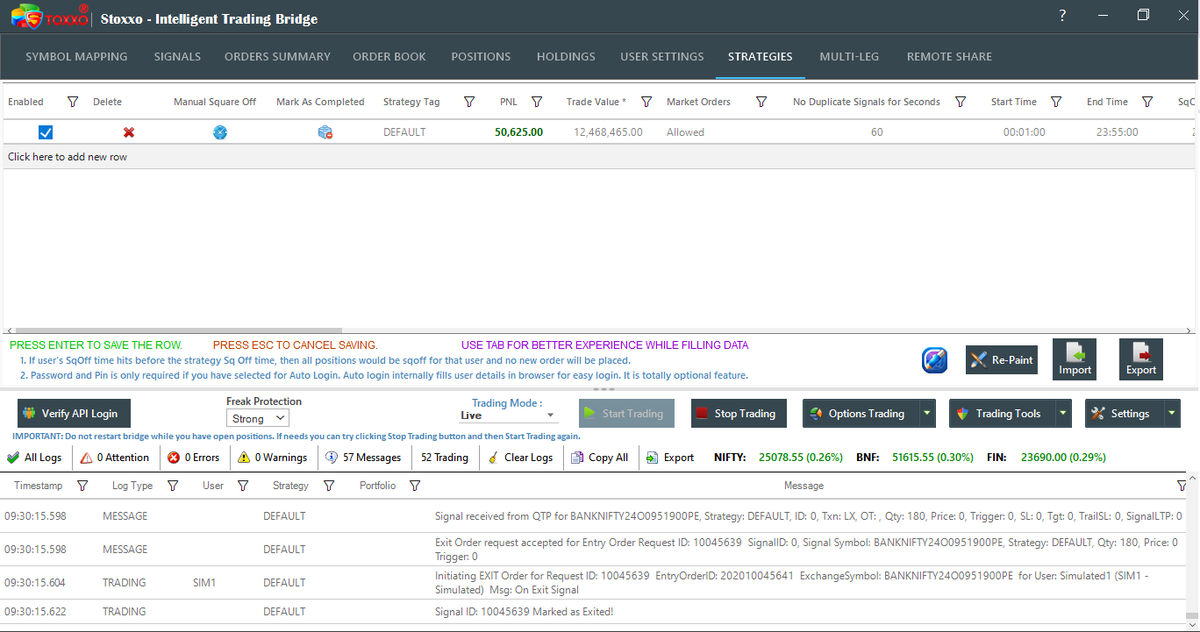Click Clear Logs button
This screenshot has height=632, width=1200.
(x=520, y=457)
